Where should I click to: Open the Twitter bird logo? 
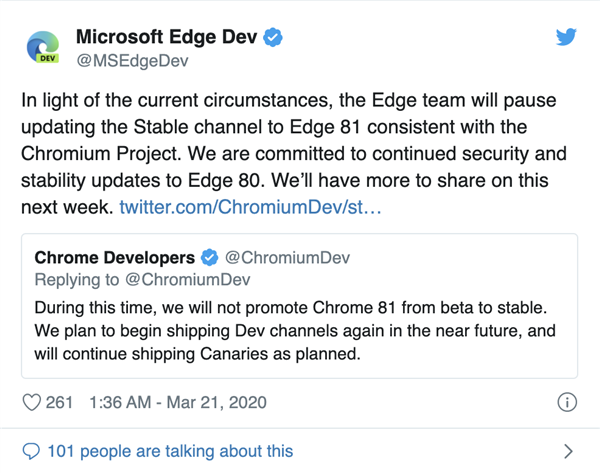567,36
